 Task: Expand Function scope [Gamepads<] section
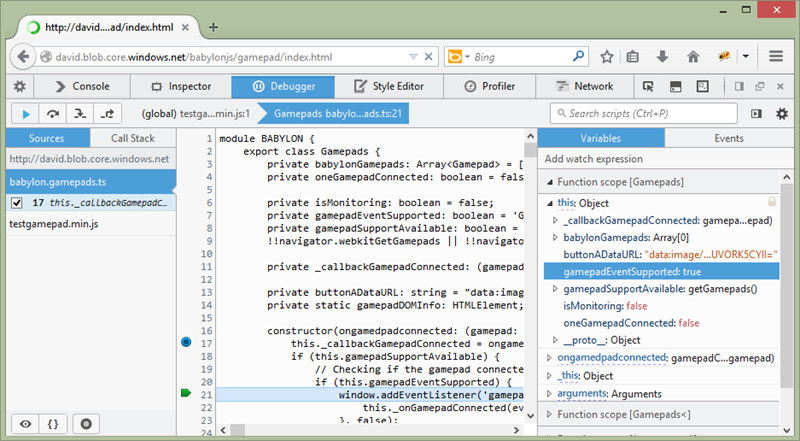(549, 414)
